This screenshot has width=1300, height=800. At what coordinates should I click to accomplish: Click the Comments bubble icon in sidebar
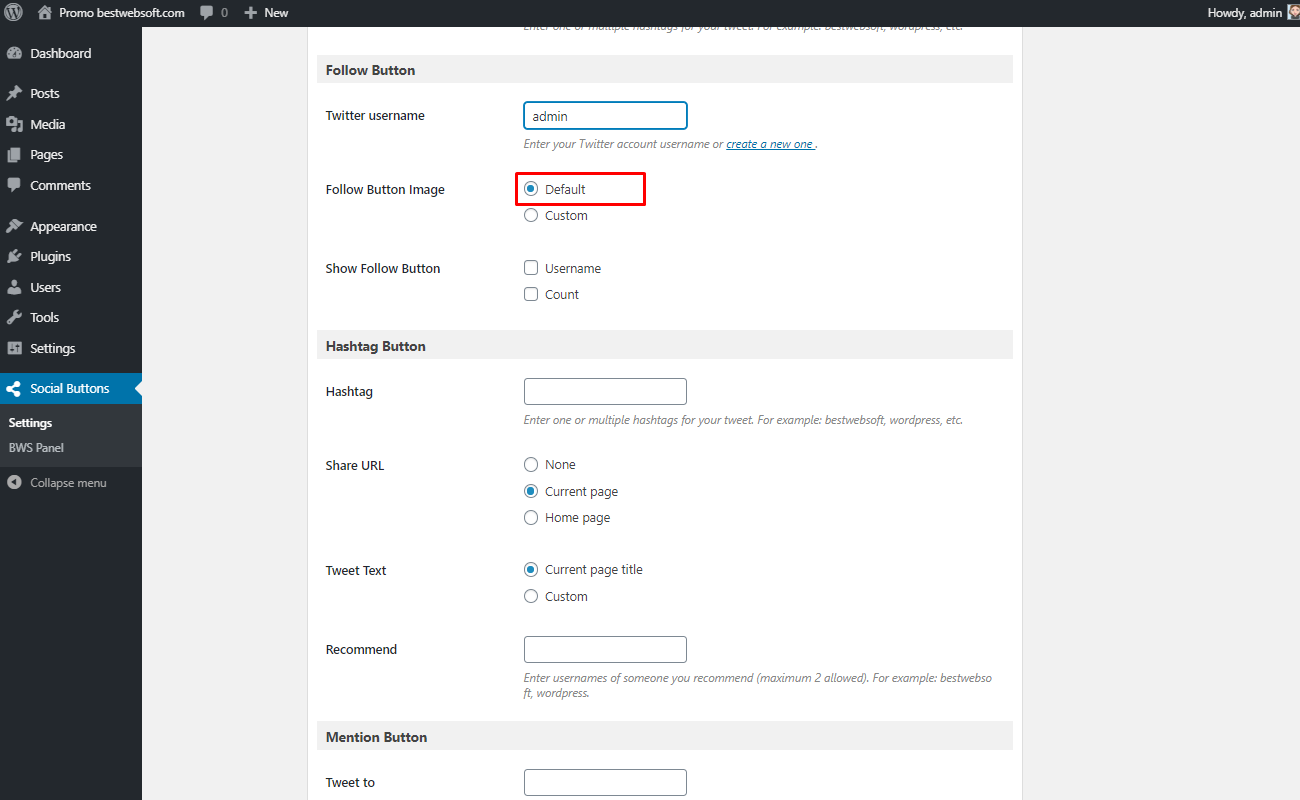coord(14,185)
